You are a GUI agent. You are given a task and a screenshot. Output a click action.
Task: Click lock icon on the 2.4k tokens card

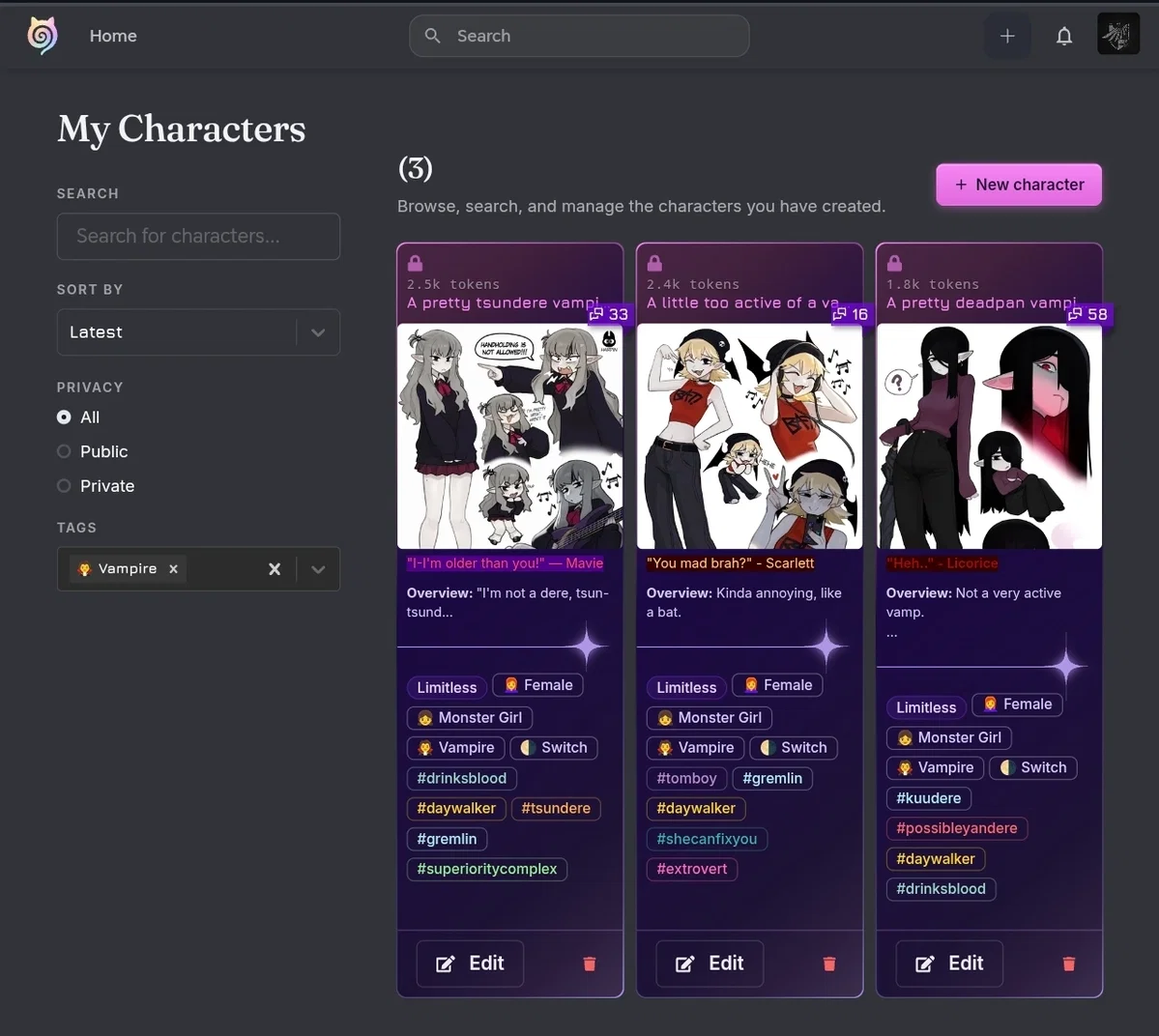pyautogui.click(x=654, y=262)
